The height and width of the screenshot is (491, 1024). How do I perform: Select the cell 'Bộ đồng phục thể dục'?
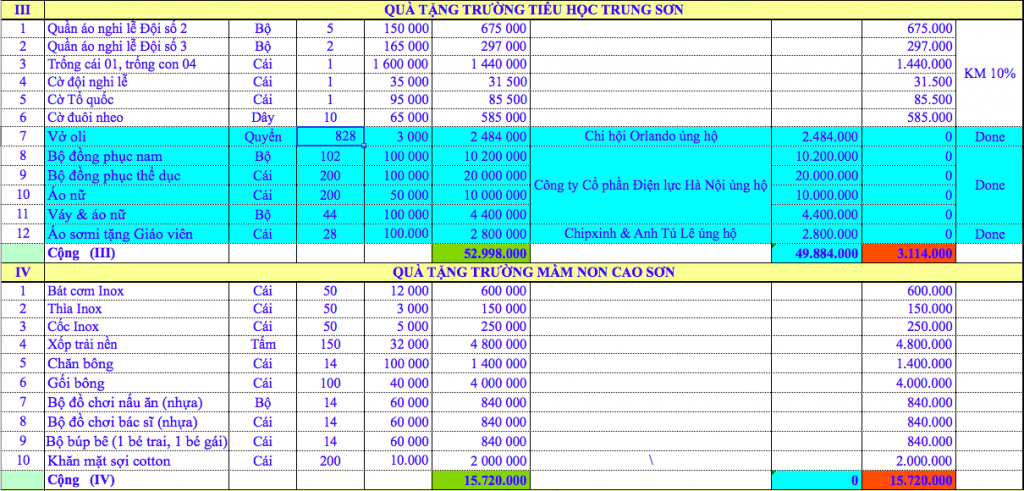(x=137, y=176)
